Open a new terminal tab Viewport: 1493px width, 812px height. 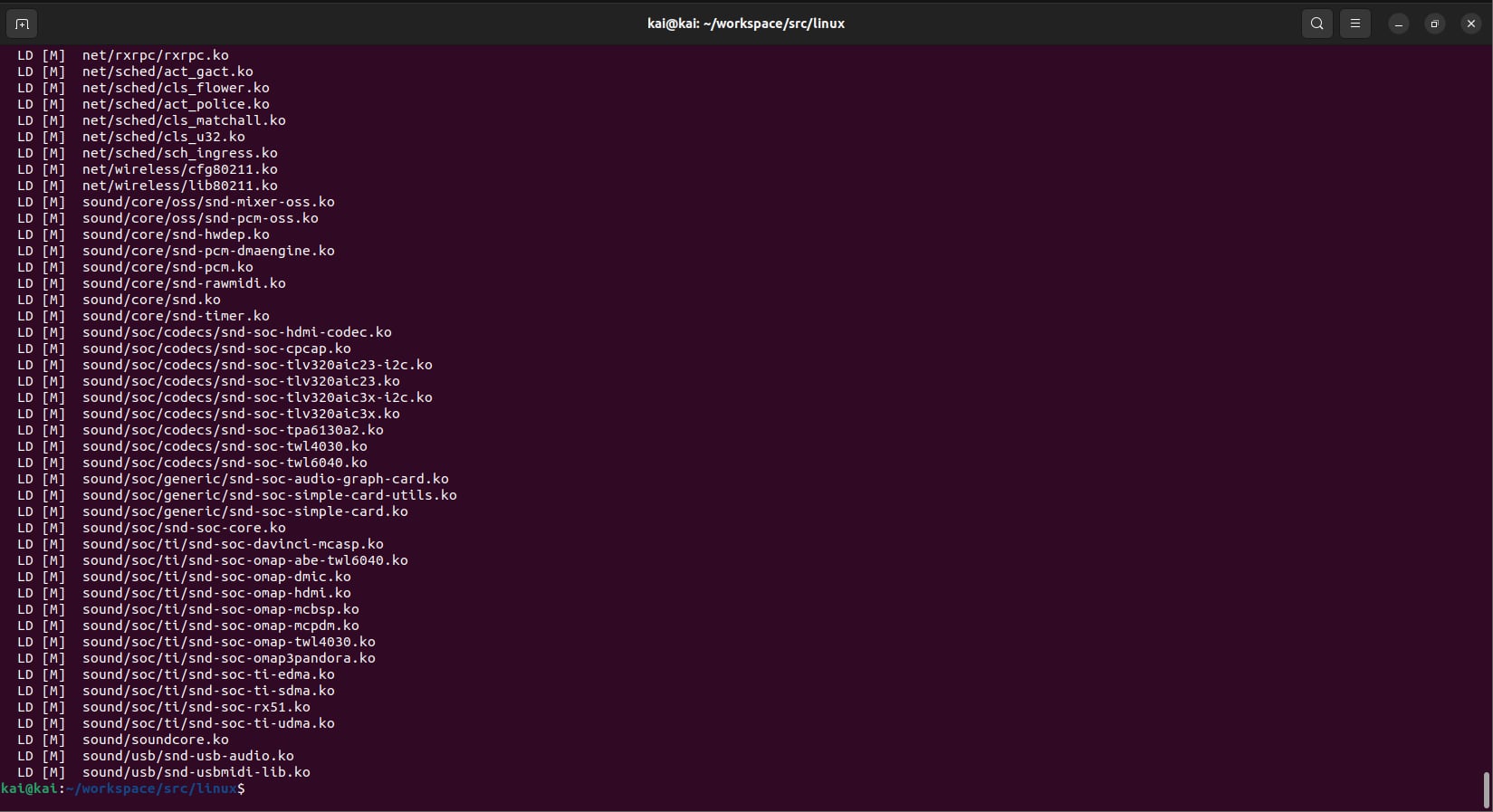[22, 24]
